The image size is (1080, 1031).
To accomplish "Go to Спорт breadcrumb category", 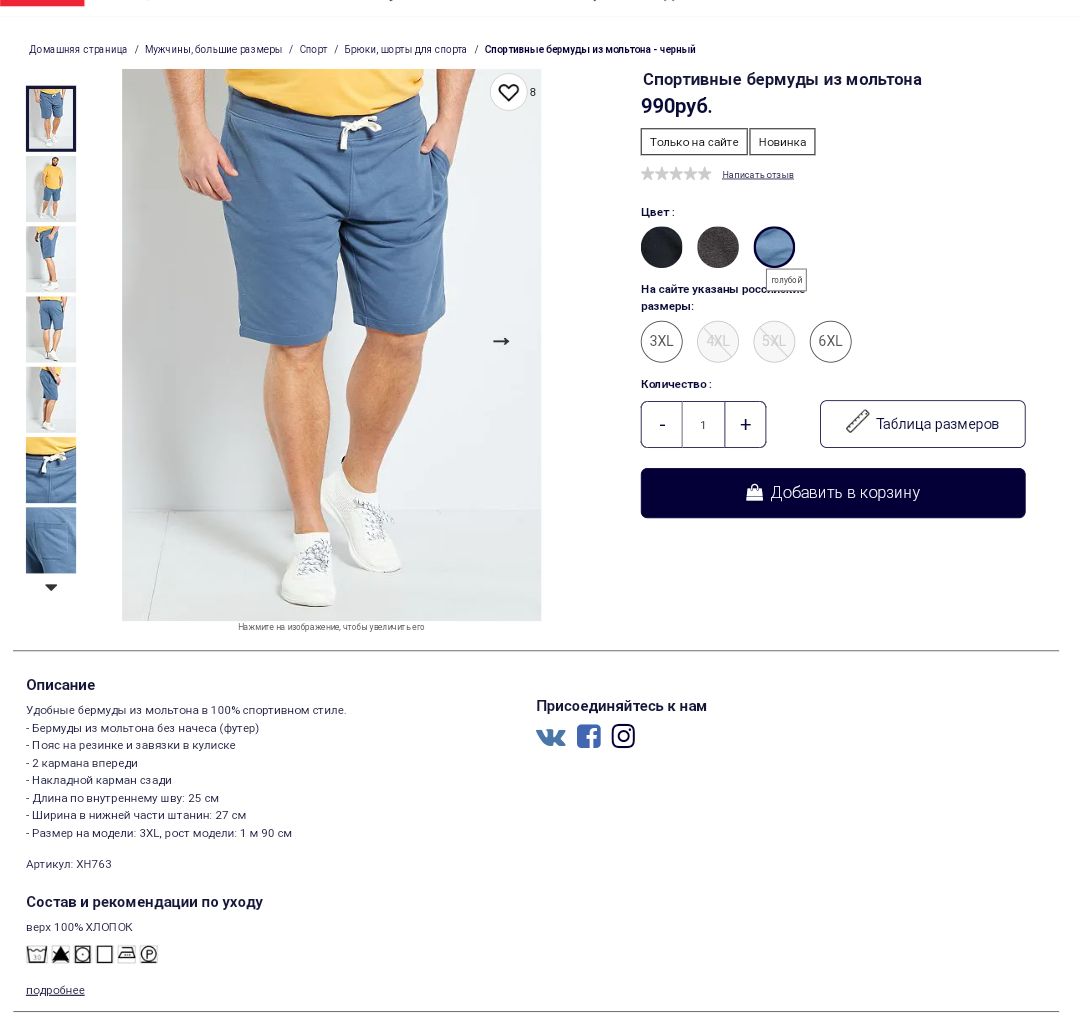I will coord(313,50).
